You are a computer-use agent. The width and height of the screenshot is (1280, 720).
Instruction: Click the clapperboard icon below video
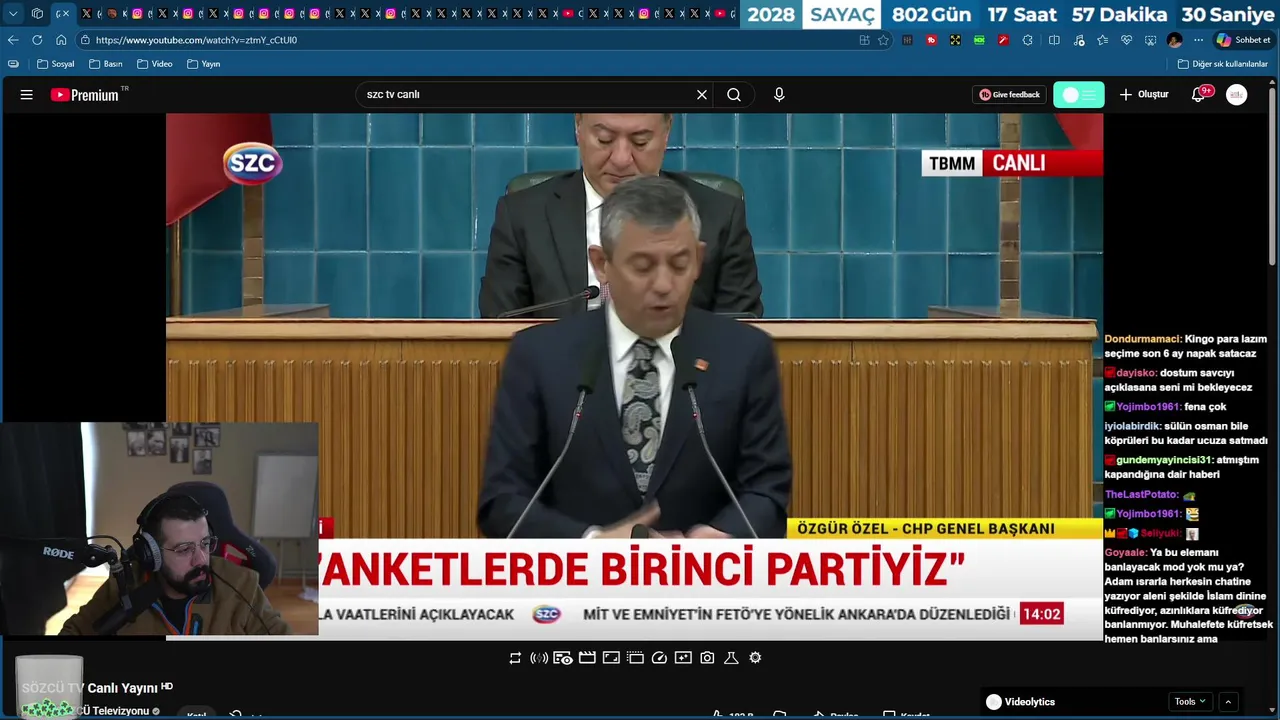[587, 658]
